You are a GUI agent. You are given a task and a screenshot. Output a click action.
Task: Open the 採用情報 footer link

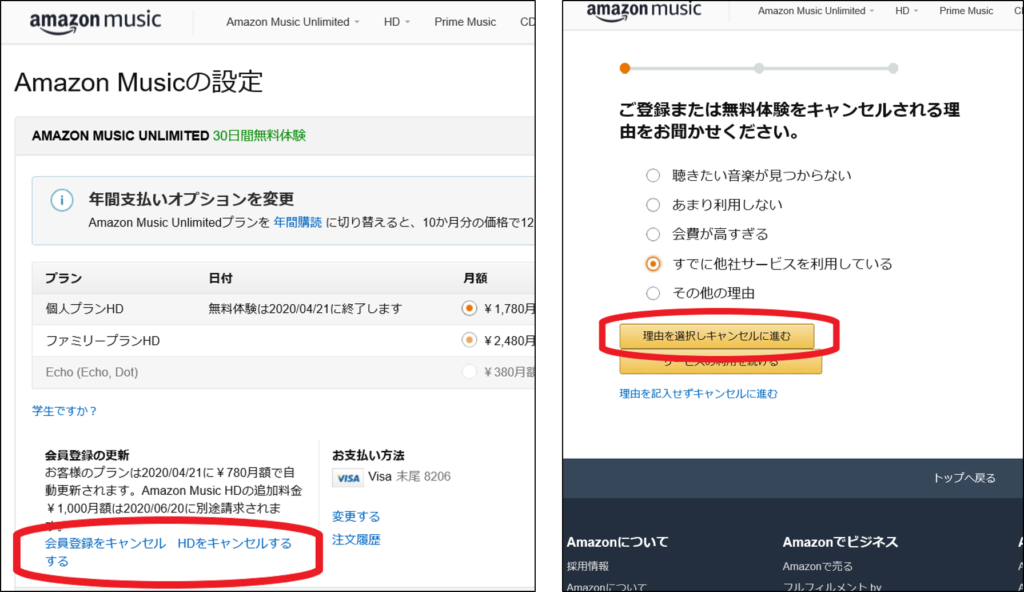point(588,567)
